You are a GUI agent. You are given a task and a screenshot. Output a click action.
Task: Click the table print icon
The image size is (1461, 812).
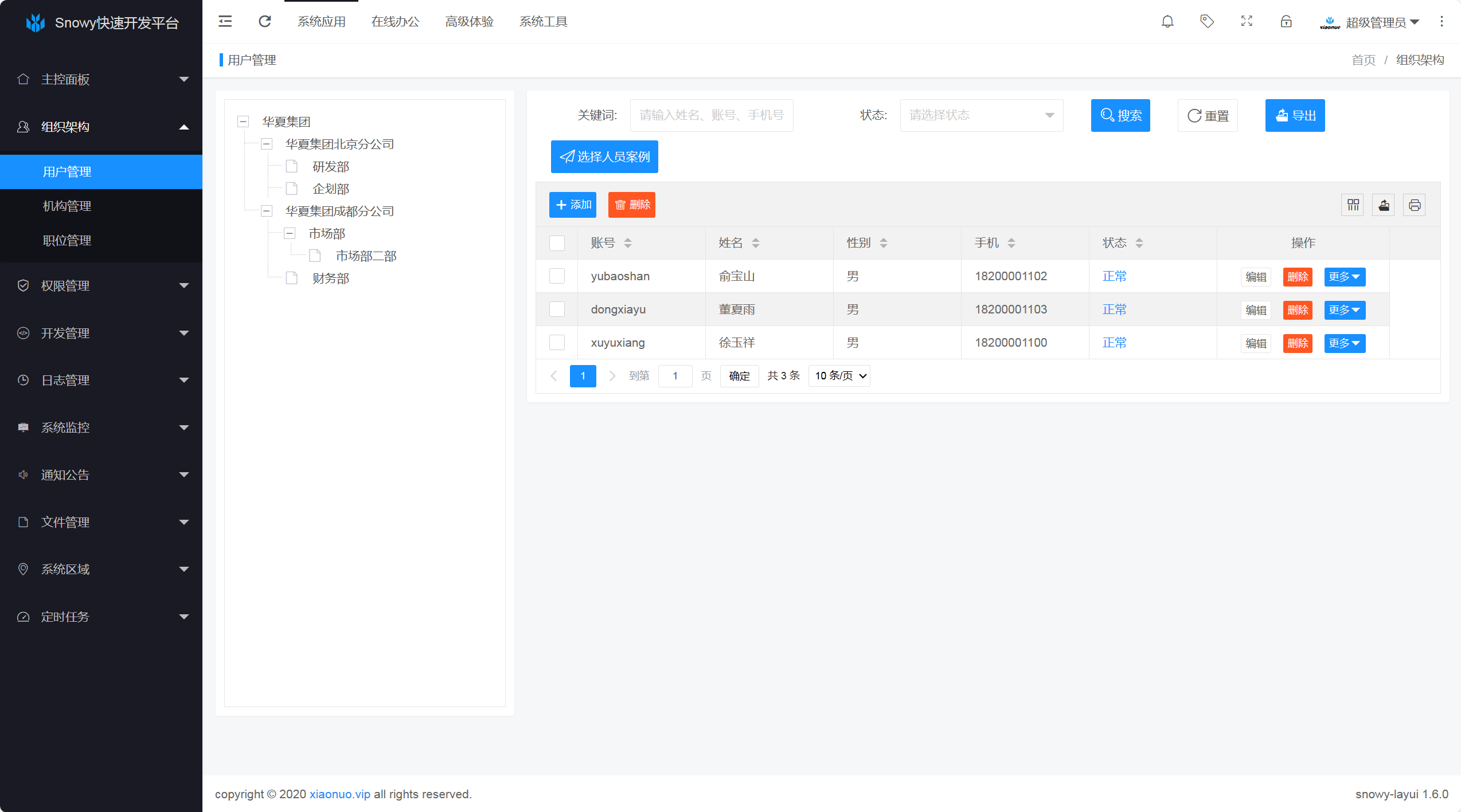click(1415, 205)
